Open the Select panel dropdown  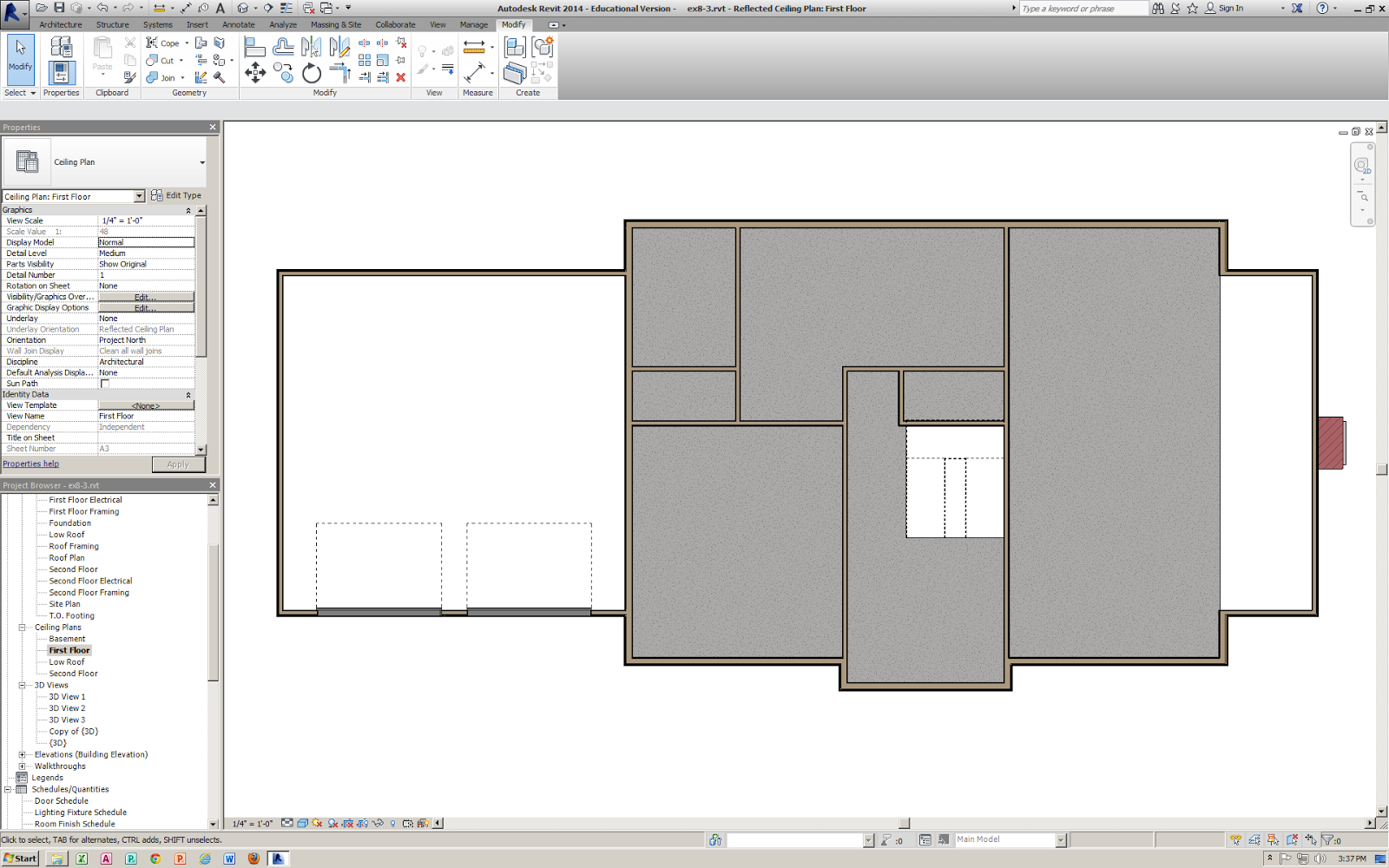pyautogui.click(x=20, y=93)
